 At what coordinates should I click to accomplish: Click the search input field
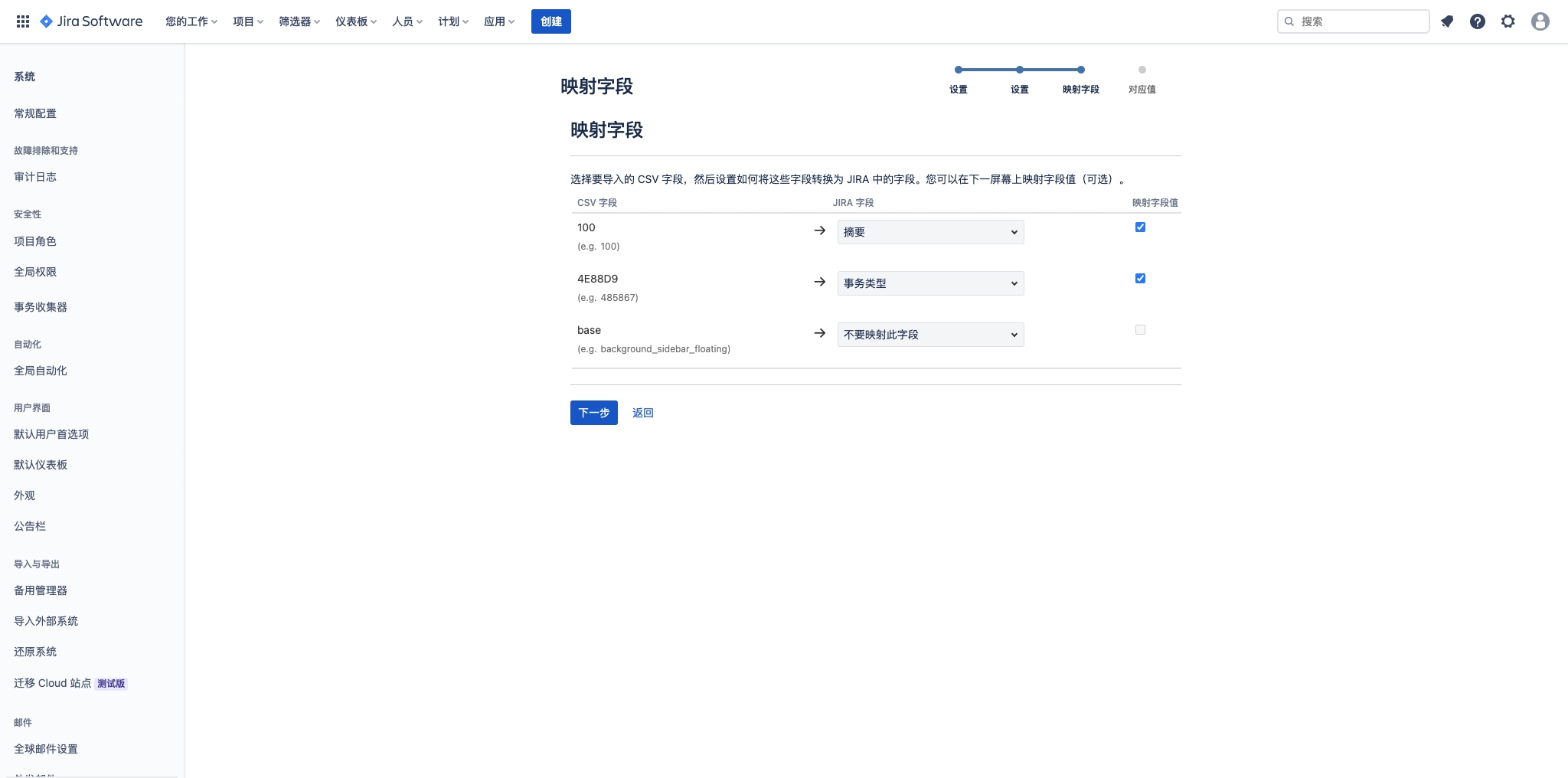pos(1353,21)
